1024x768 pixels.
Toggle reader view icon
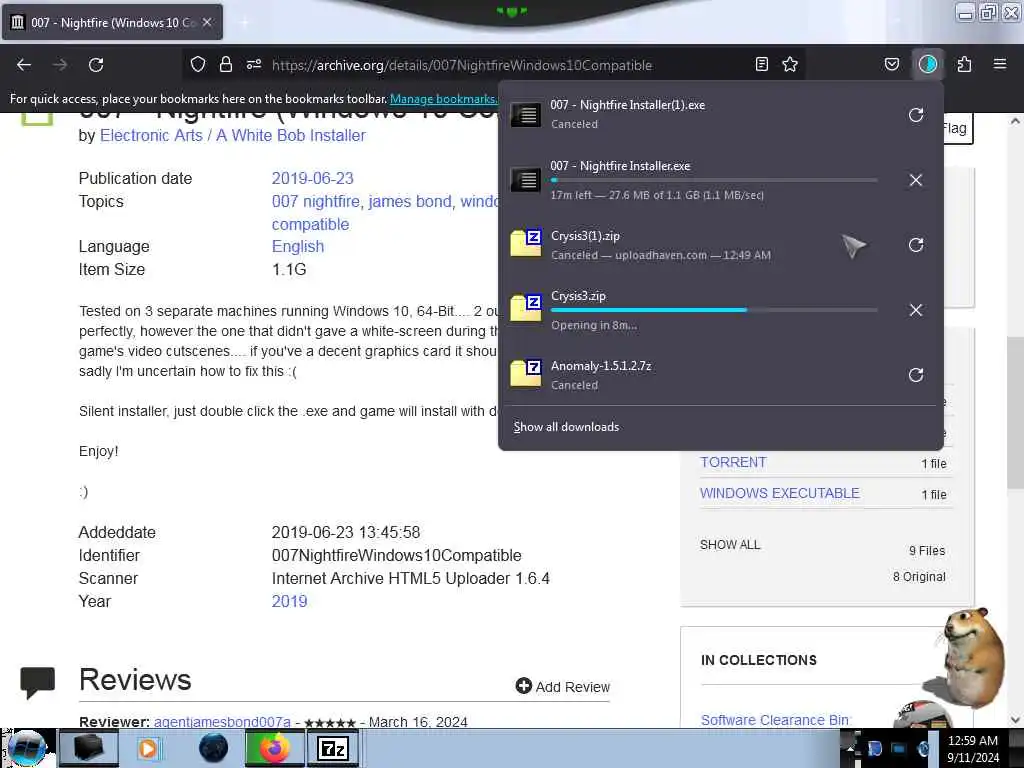click(761, 64)
